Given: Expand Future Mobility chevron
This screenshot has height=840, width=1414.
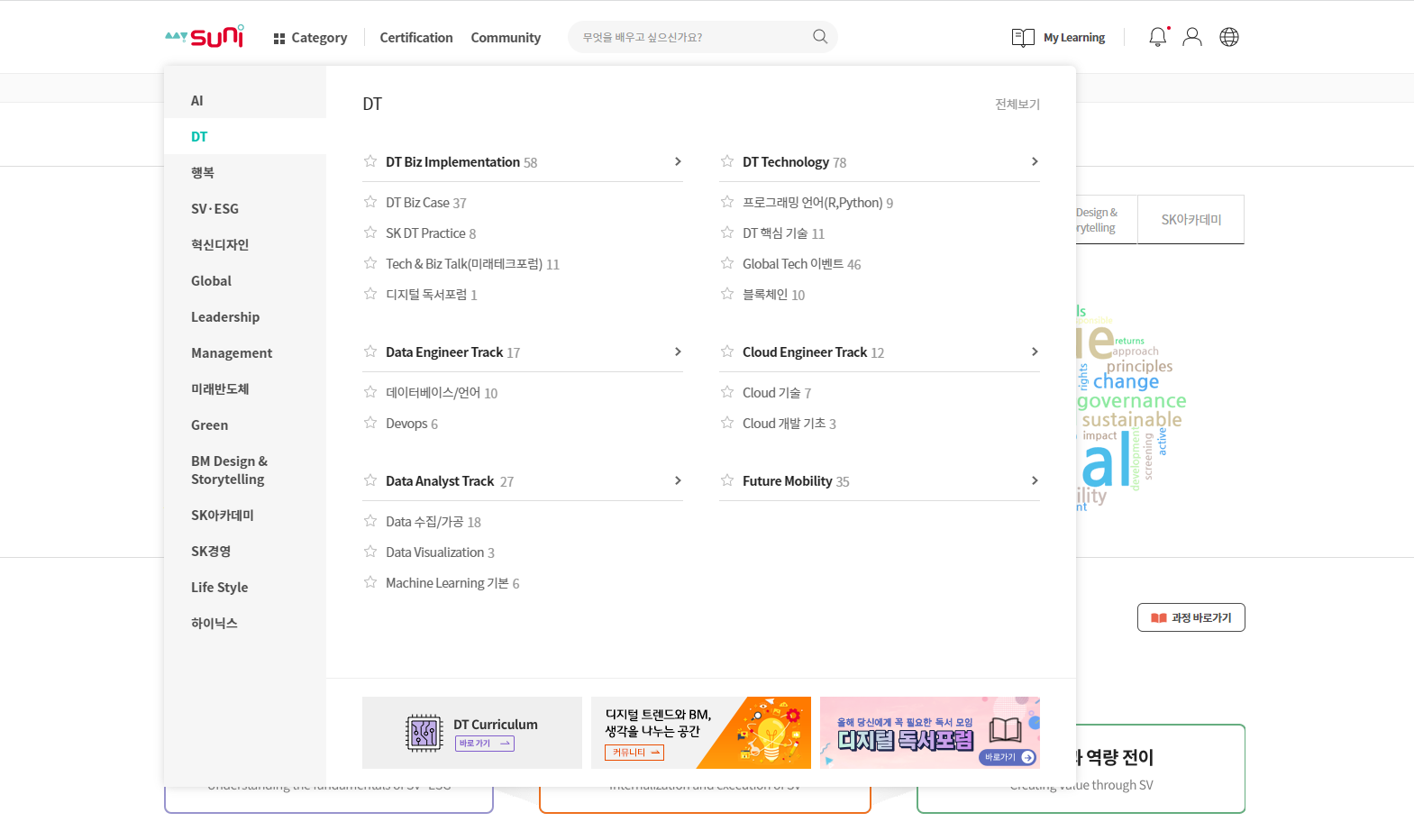Looking at the screenshot, I should pyautogui.click(x=1035, y=480).
